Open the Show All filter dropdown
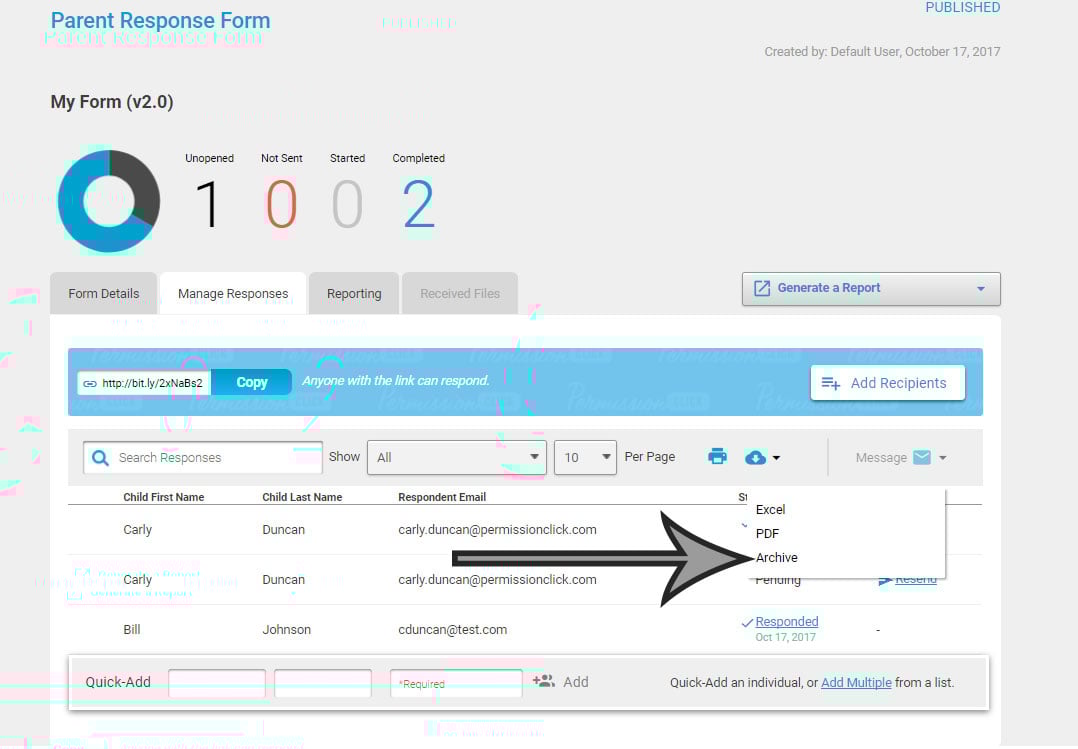This screenshot has width=1078, height=749. (x=457, y=457)
